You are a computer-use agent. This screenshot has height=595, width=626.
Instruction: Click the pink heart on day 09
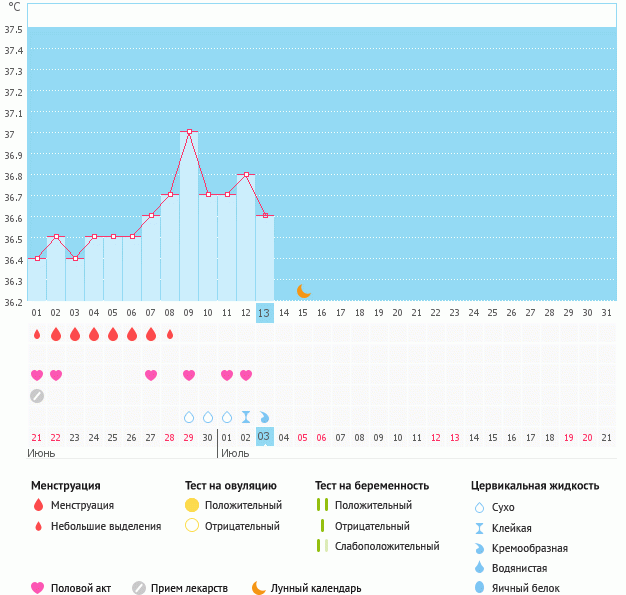(189, 375)
